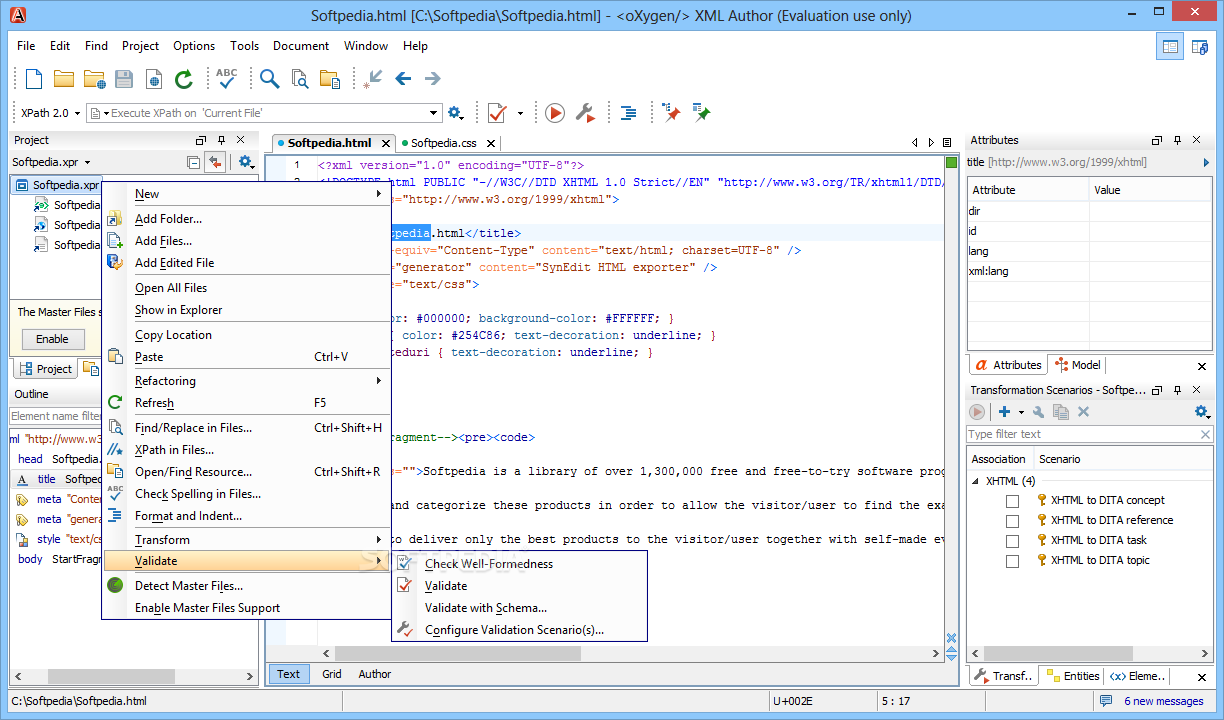Open the dropdown arrow beside the Validate icon
The width and height of the screenshot is (1224, 720).
coord(520,113)
